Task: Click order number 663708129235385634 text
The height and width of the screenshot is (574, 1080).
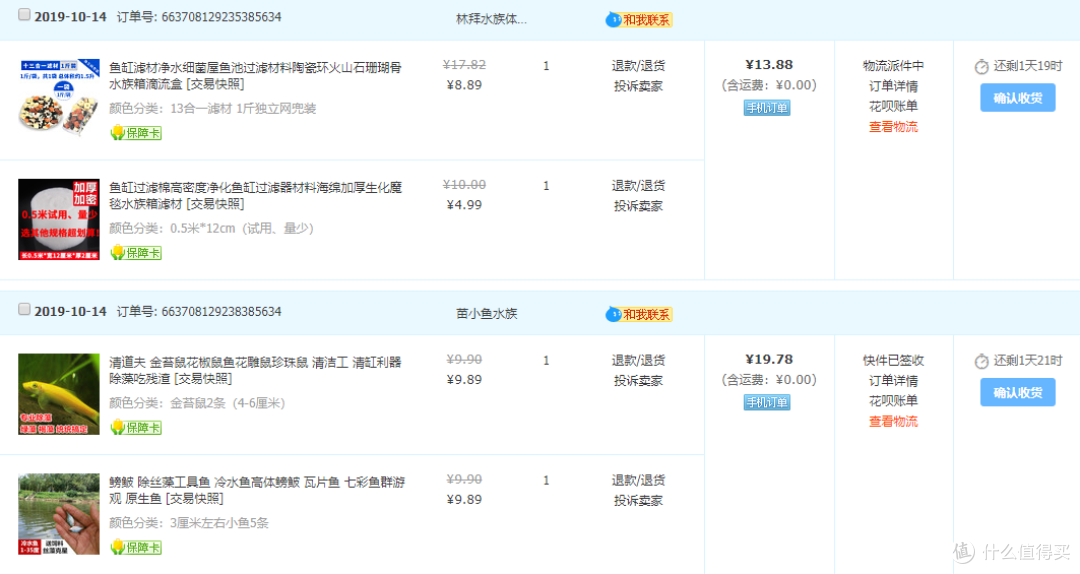Action: click(x=221, y=17)
